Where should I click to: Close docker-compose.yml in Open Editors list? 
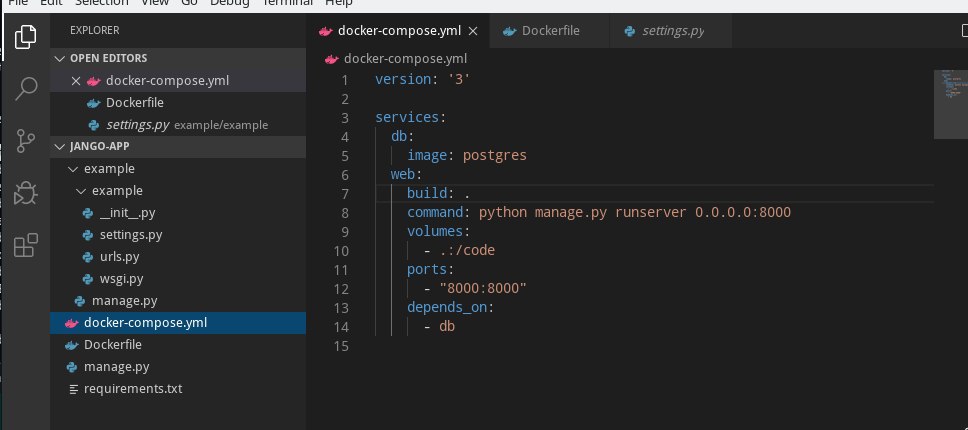(x=76, y=81)
